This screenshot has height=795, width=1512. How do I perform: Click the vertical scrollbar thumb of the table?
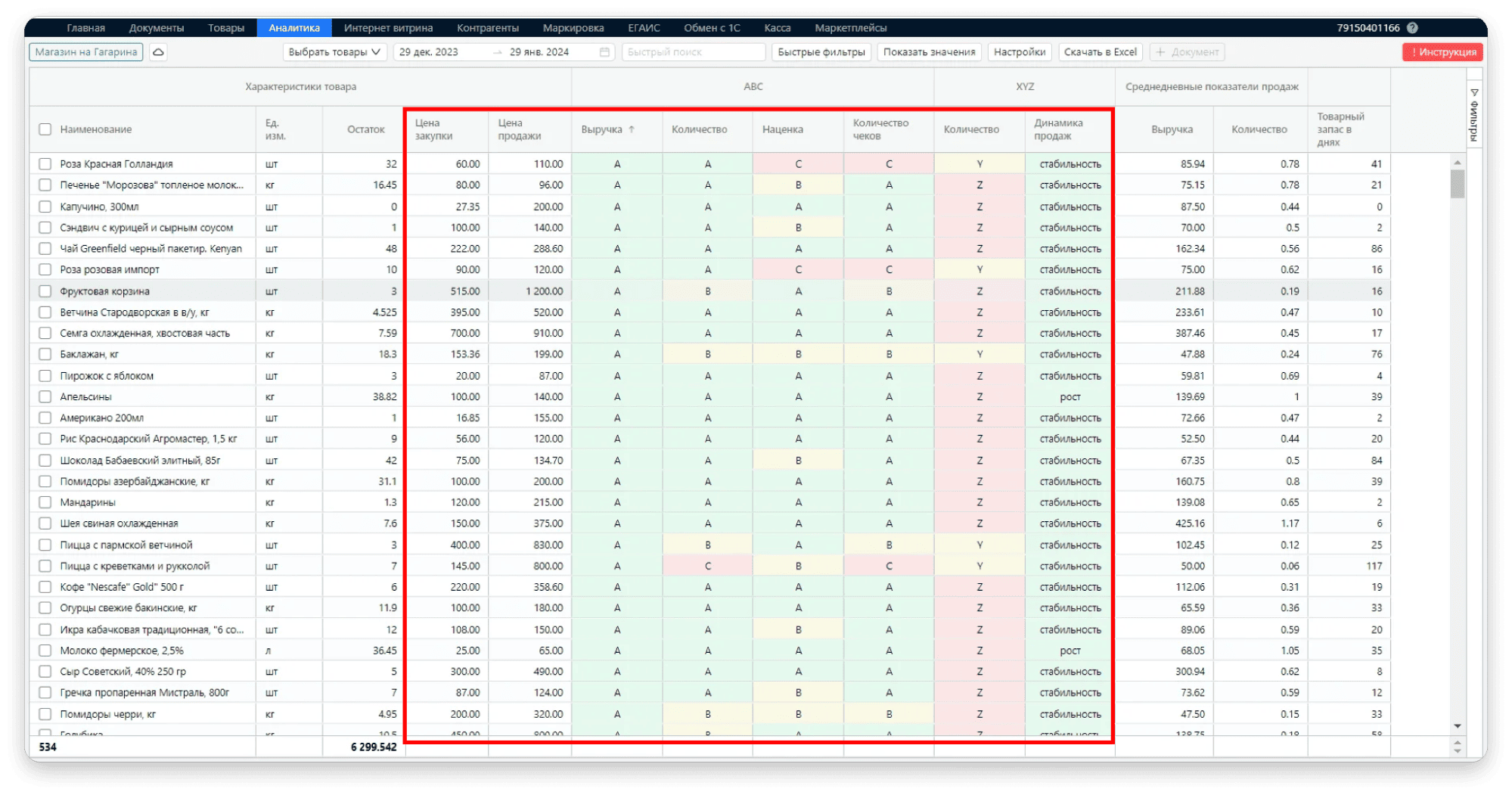pos(1457,184)
